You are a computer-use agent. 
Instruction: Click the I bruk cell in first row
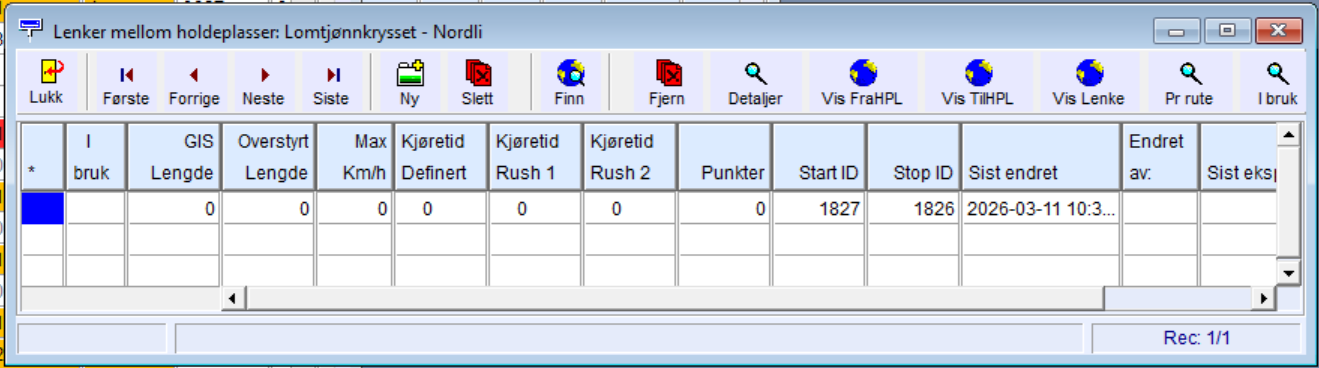tap(96, 208)
